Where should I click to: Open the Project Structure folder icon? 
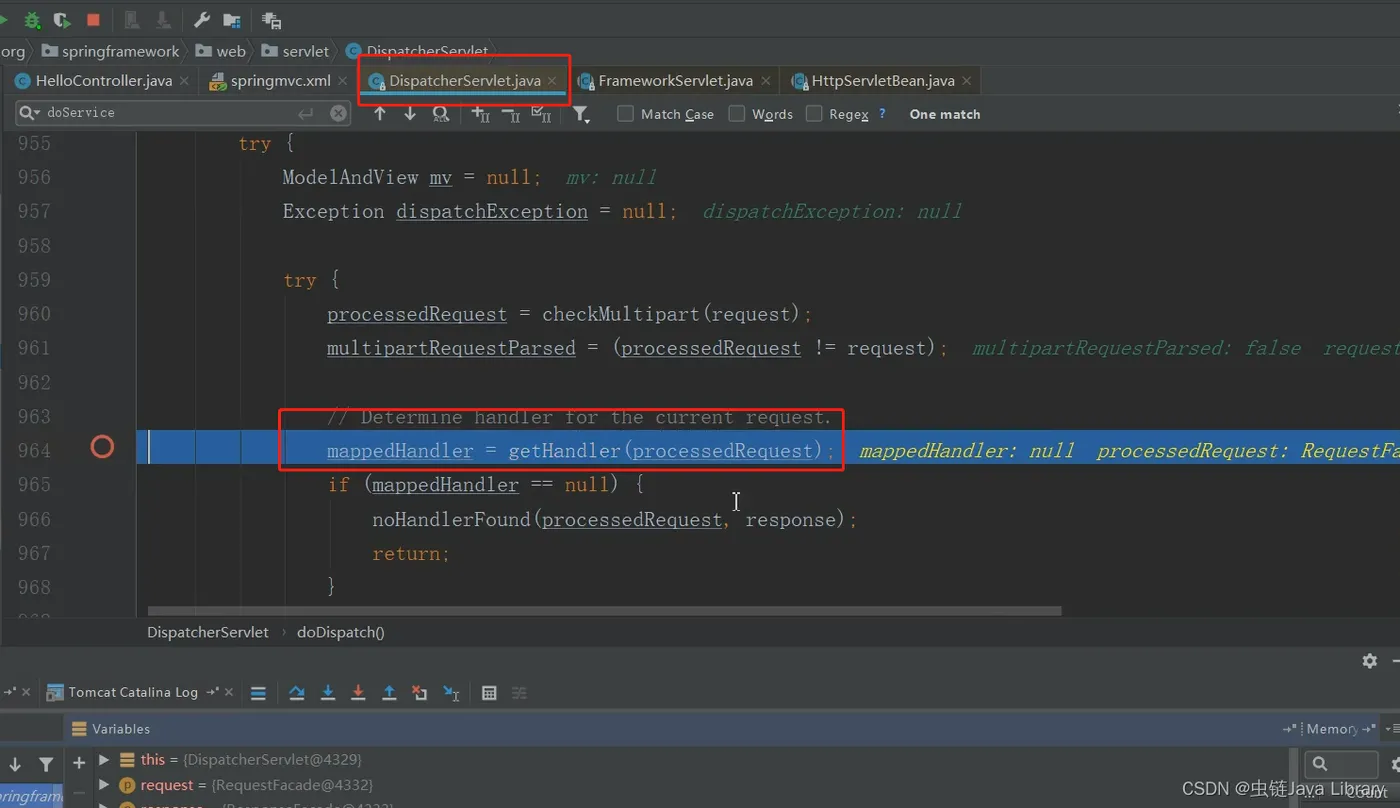point(232,20)
